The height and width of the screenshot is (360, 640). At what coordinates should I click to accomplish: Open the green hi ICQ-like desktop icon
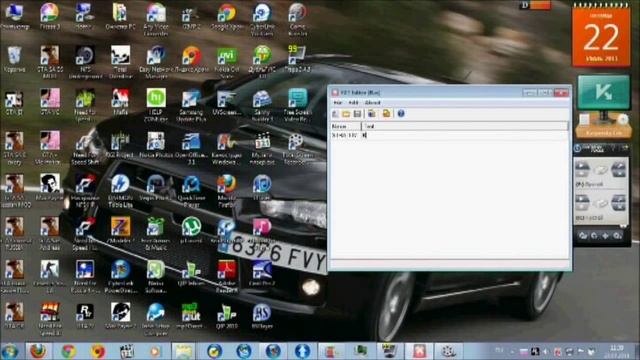coord(156,105)
